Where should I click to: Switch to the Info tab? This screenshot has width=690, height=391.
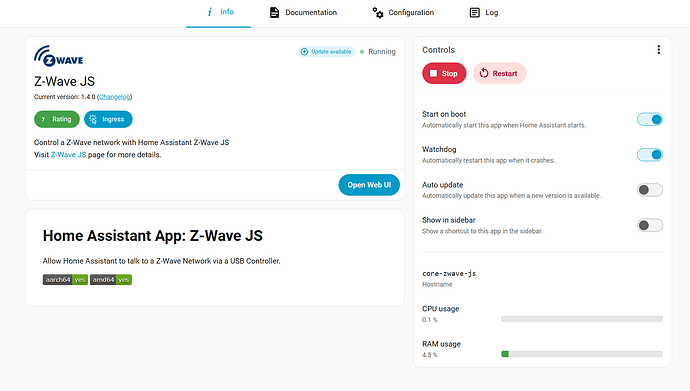[x=218, y=13]
